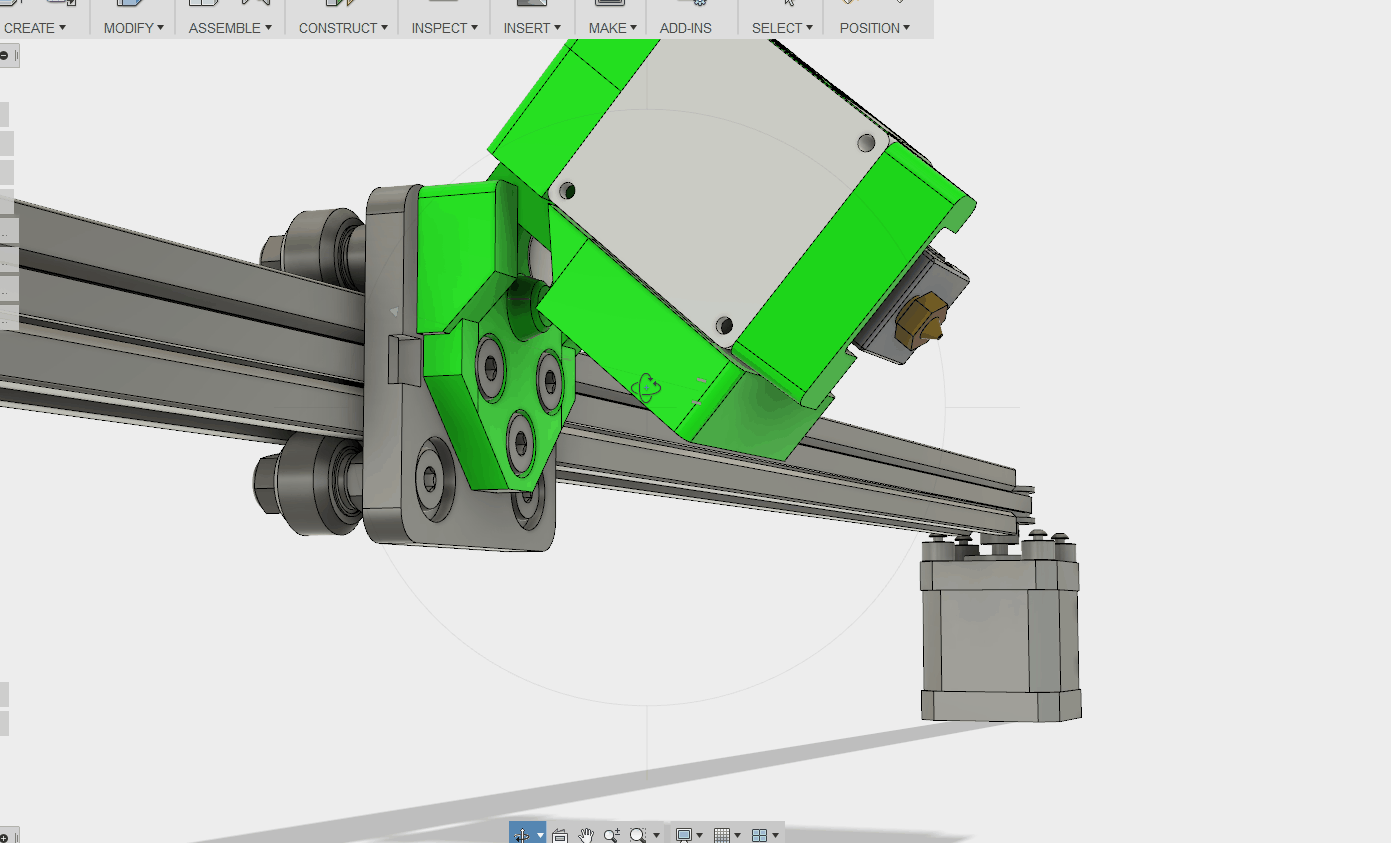1391x843 pixels.
Task: Activate the Pan hand tool
Action: (586, 835)
